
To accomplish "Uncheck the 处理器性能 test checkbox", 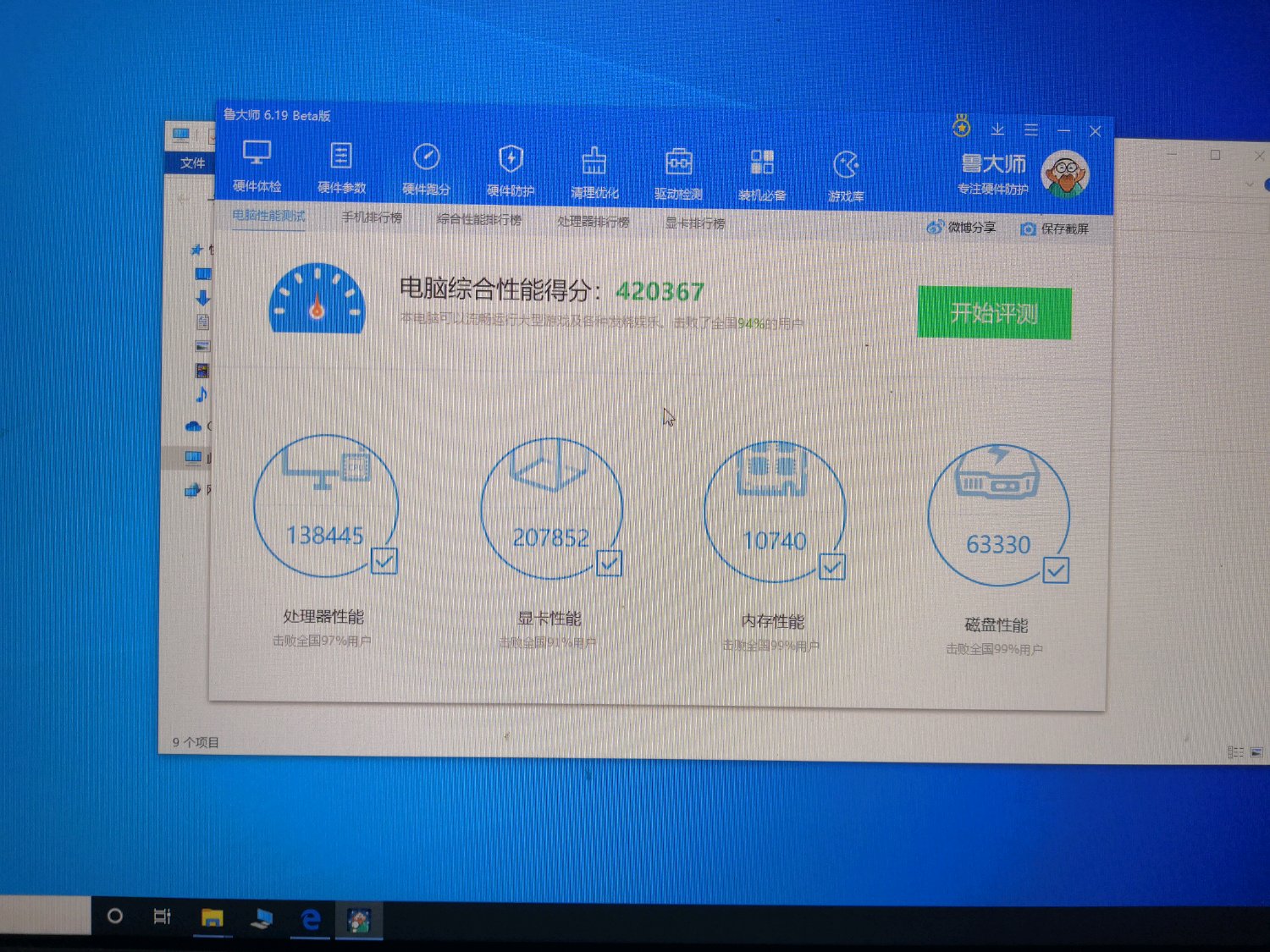I will tap(384, 560).
